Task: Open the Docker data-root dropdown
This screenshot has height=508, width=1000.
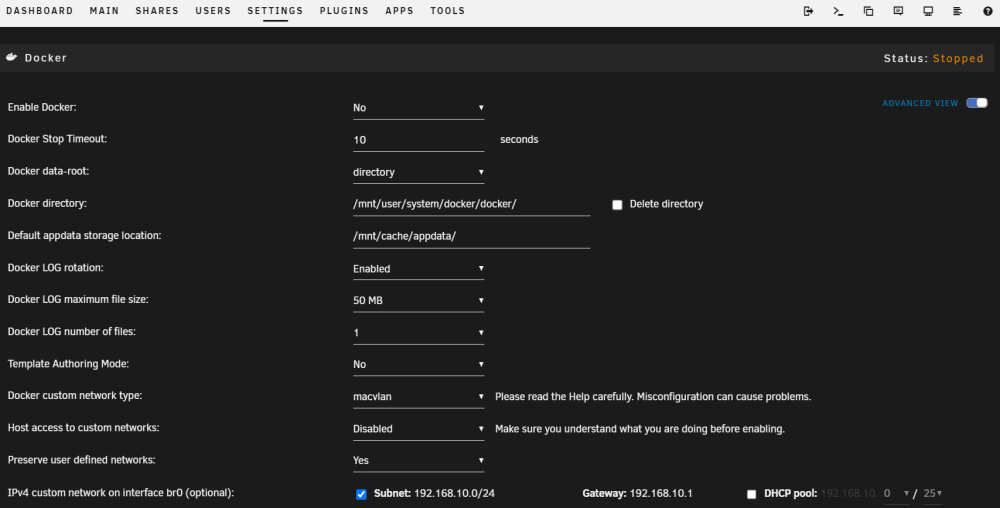Action: click(x=418, y=172)
